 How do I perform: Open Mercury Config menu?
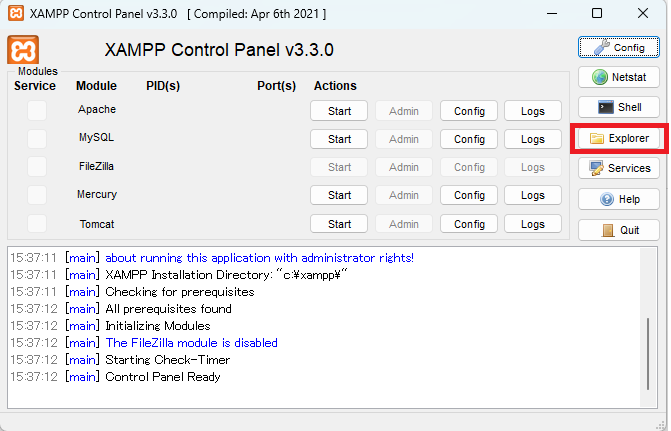[x=469, y=195]
